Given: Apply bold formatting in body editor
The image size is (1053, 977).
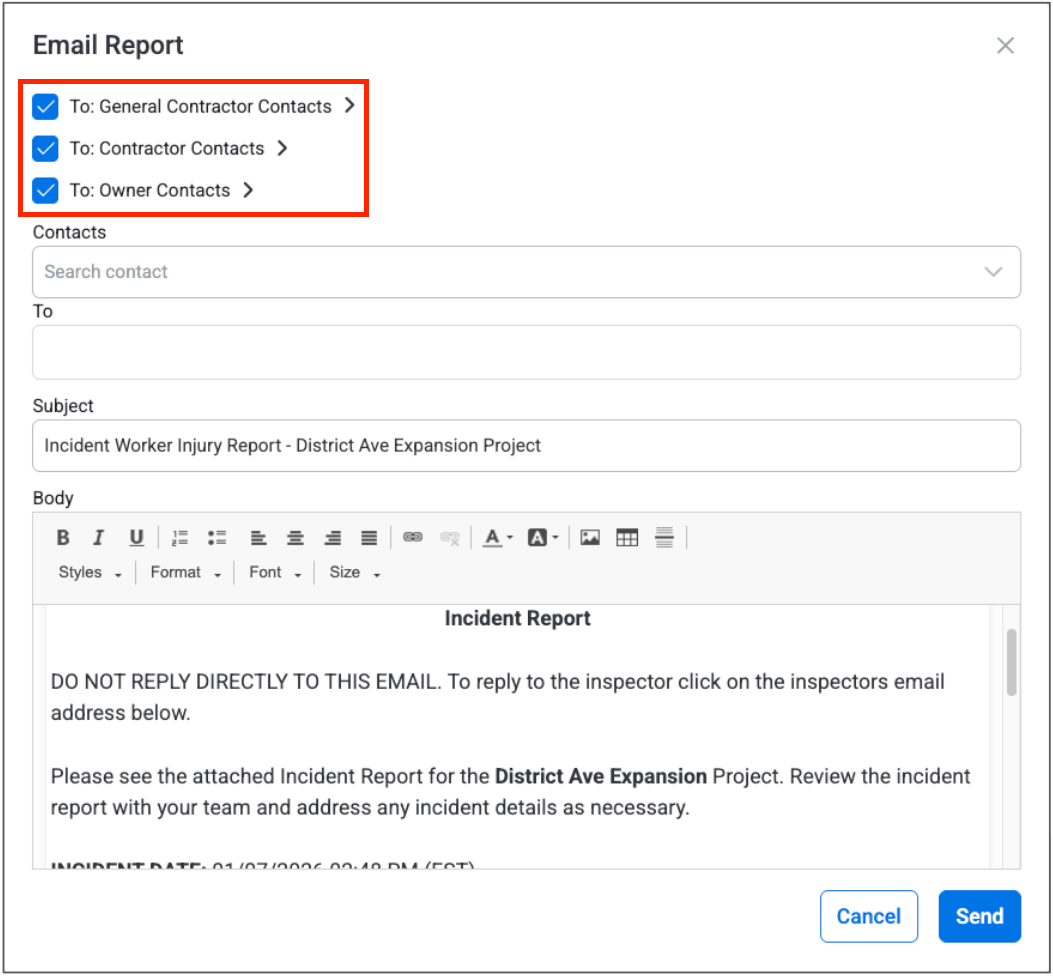Looking at the screenshot, I should [63, 538].
